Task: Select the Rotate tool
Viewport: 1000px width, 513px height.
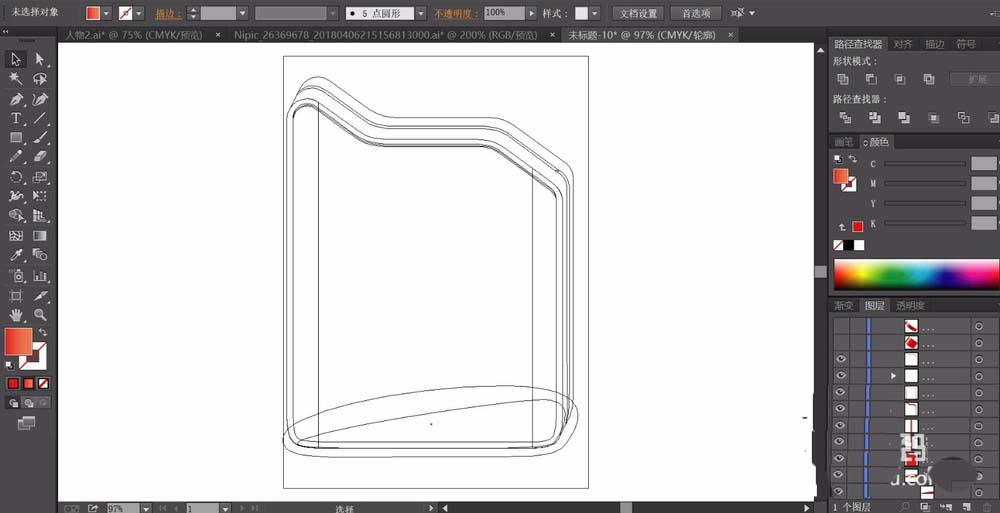Action: coord(15,177)
